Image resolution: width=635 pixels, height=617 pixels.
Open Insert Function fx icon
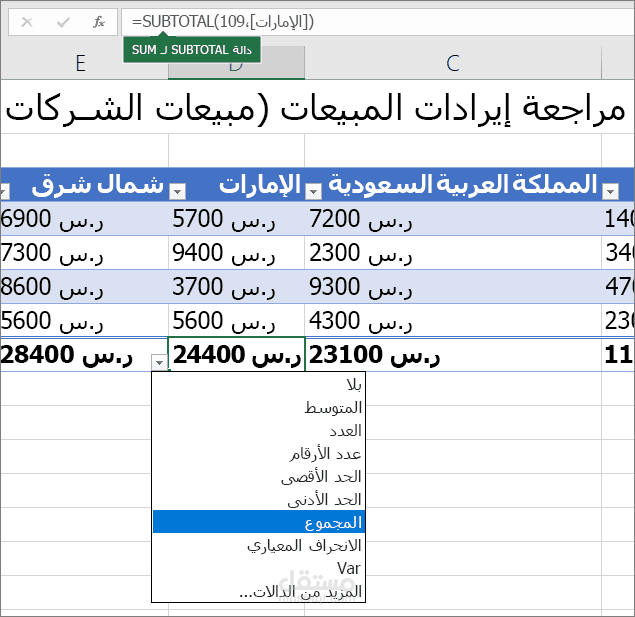[x=99, y=22]
